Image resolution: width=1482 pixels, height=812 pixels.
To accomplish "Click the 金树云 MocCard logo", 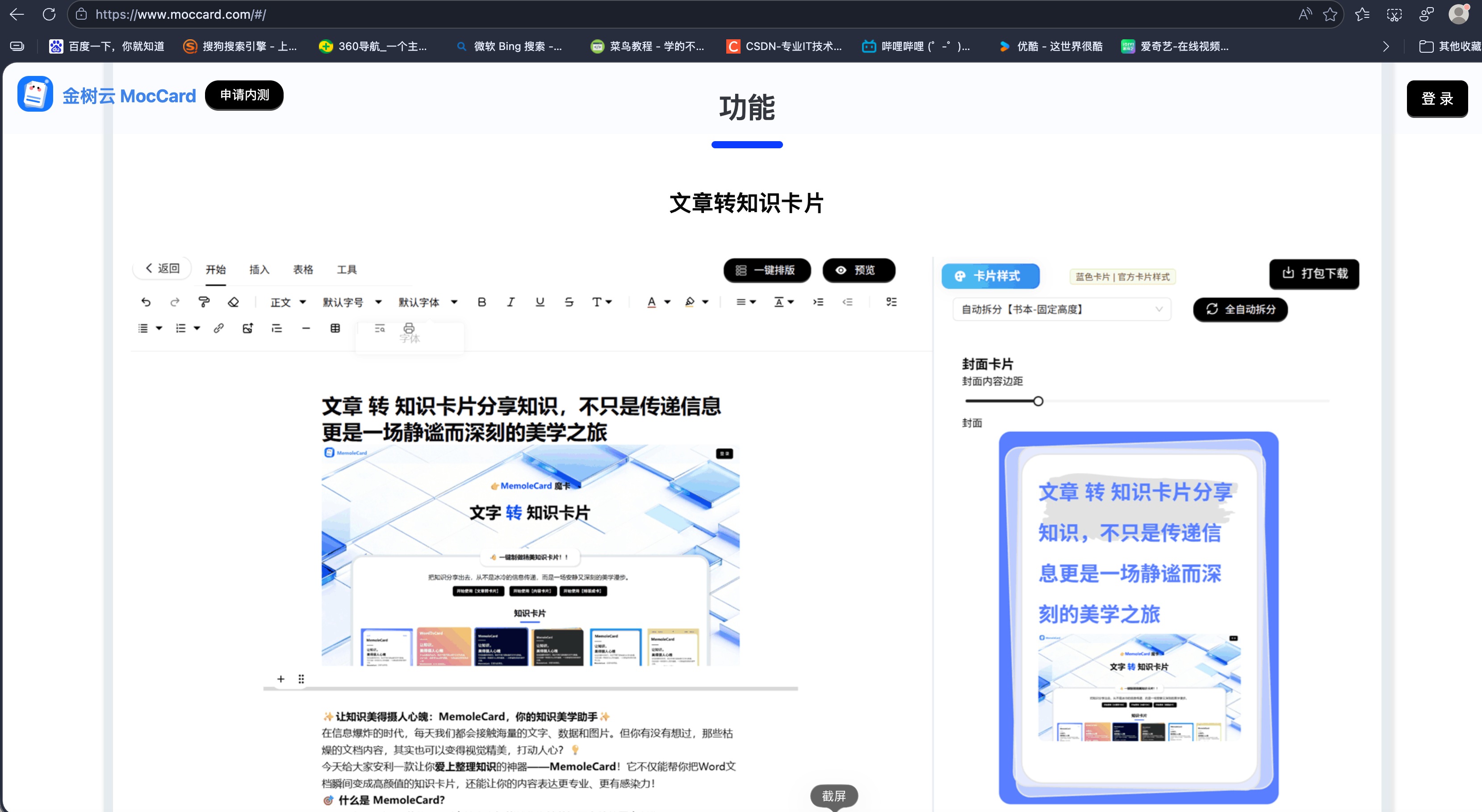I will click(107, 94).
